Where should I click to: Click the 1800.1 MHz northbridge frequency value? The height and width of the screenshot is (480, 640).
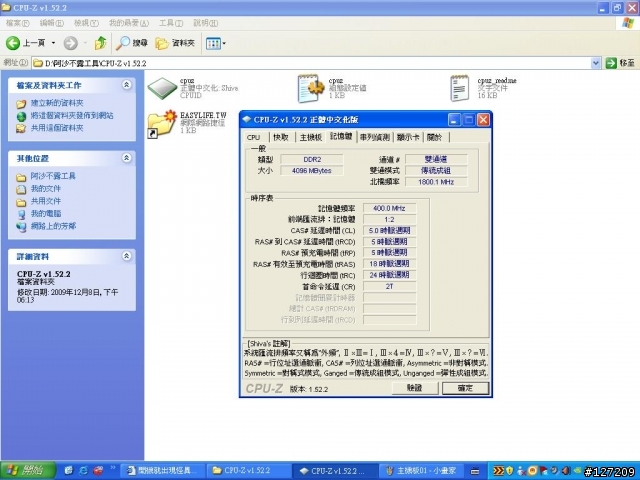pyautogui.click(x=436, y=182)
